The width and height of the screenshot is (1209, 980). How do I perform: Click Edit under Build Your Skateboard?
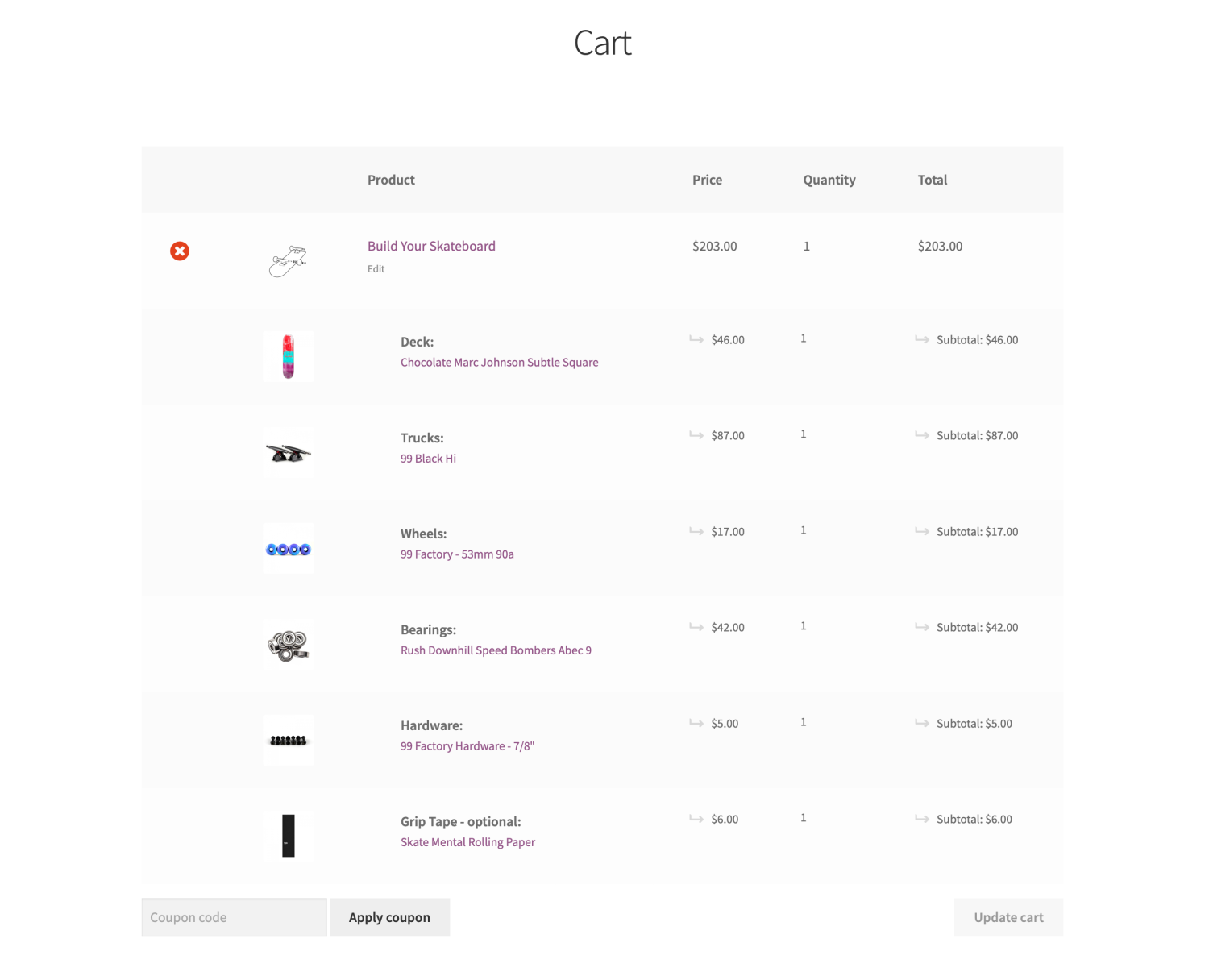[376, 268]
